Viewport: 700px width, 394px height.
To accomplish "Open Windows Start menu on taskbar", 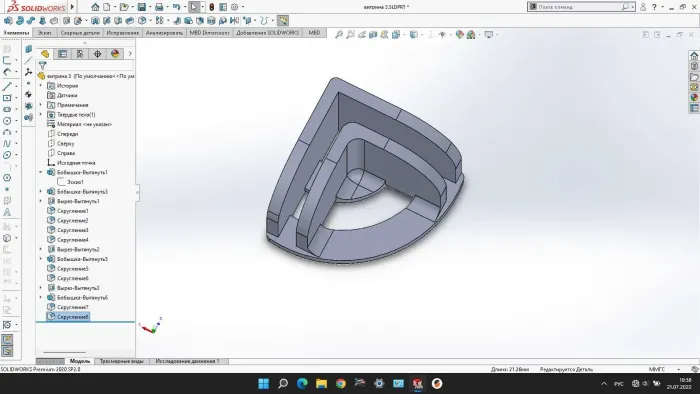I will 263,383.
